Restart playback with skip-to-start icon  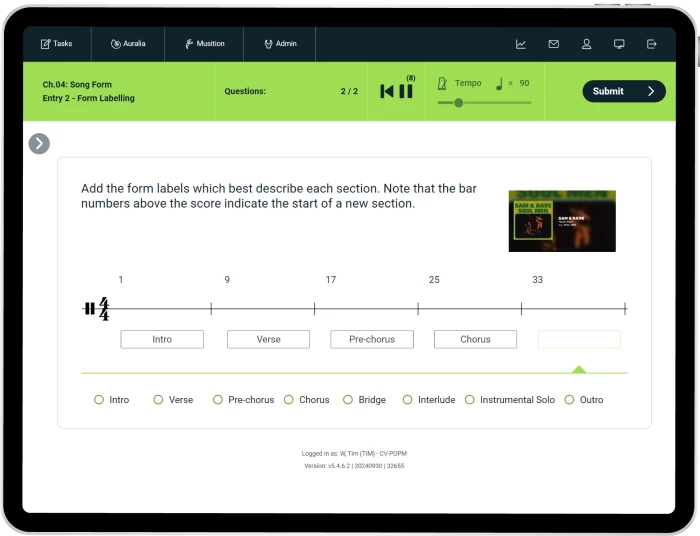(387, 92)
